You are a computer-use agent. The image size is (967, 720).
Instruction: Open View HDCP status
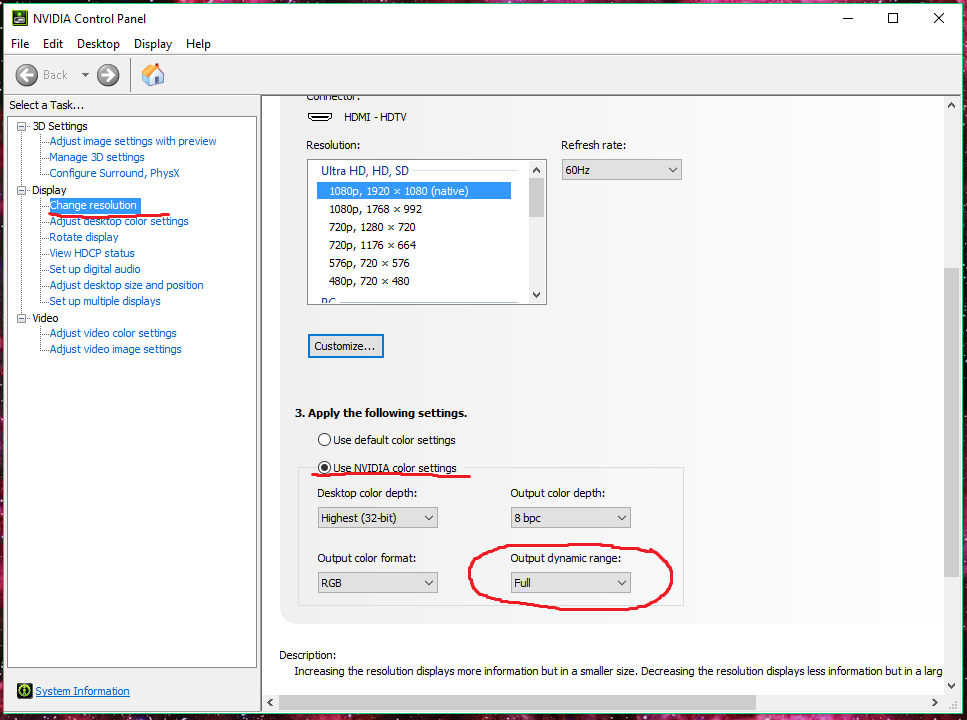pyautogui.click(x=92, y=254)
